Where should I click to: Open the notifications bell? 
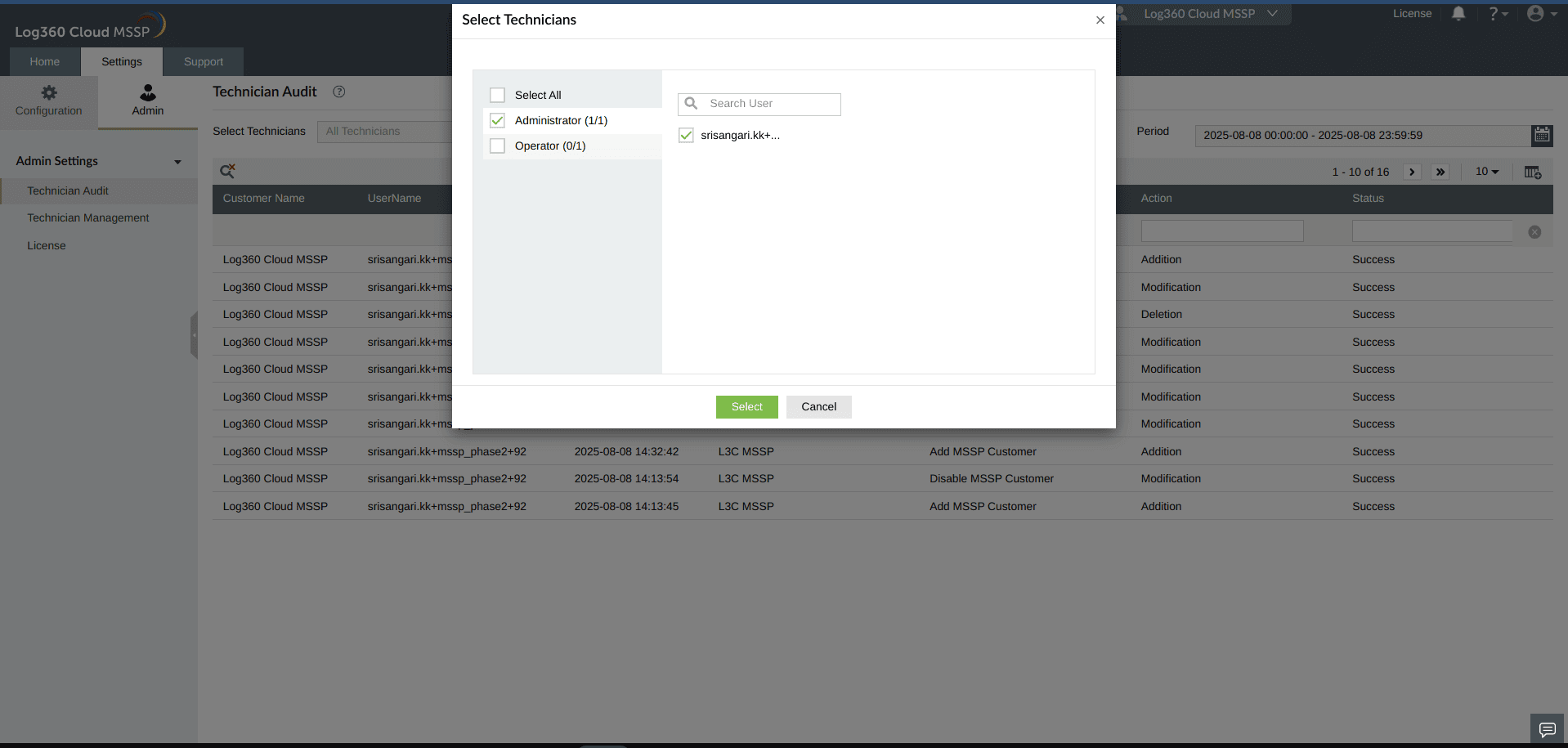pos(1458,14)
